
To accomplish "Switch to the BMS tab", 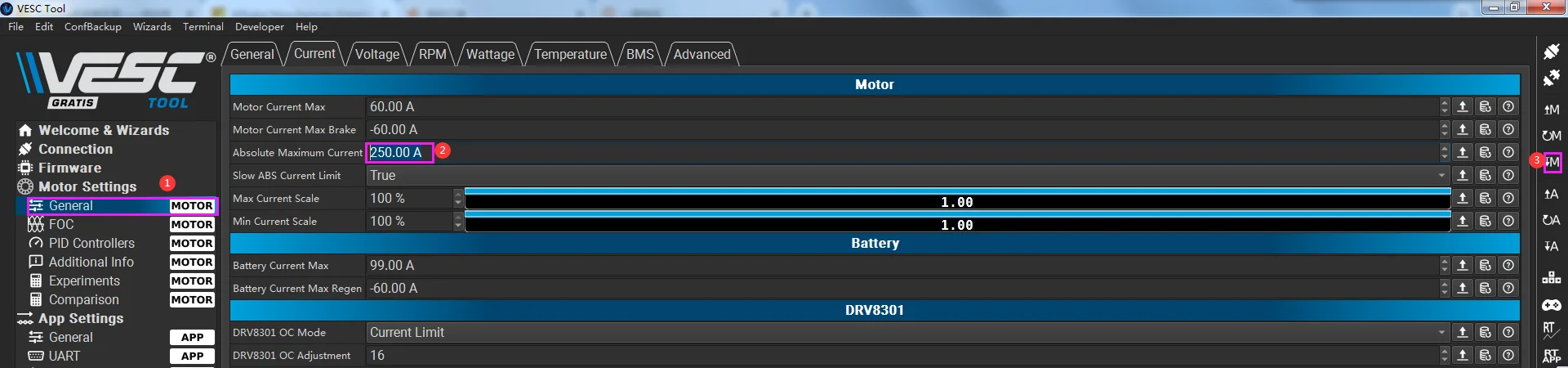I will coord(640,54).
